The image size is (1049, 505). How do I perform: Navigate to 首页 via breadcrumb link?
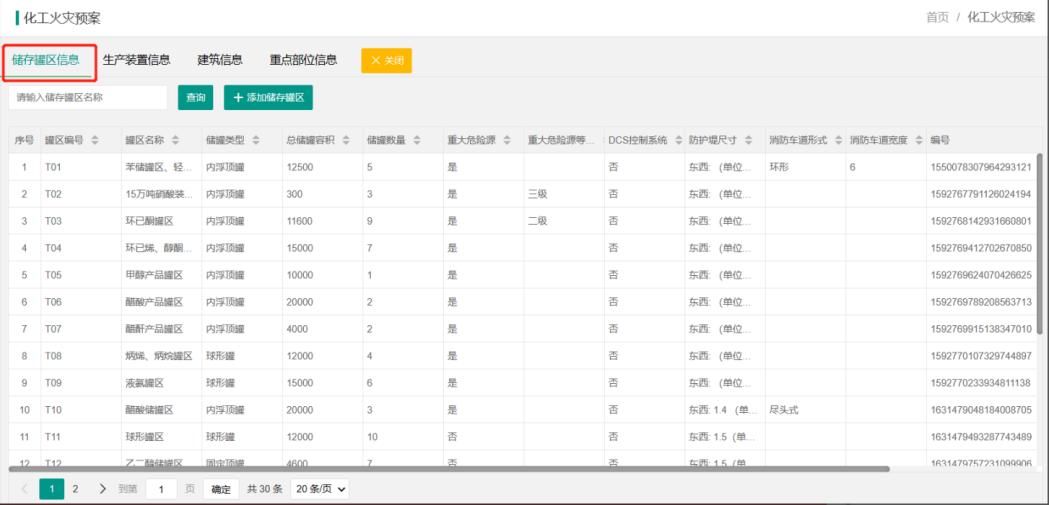tap(937, 18)
